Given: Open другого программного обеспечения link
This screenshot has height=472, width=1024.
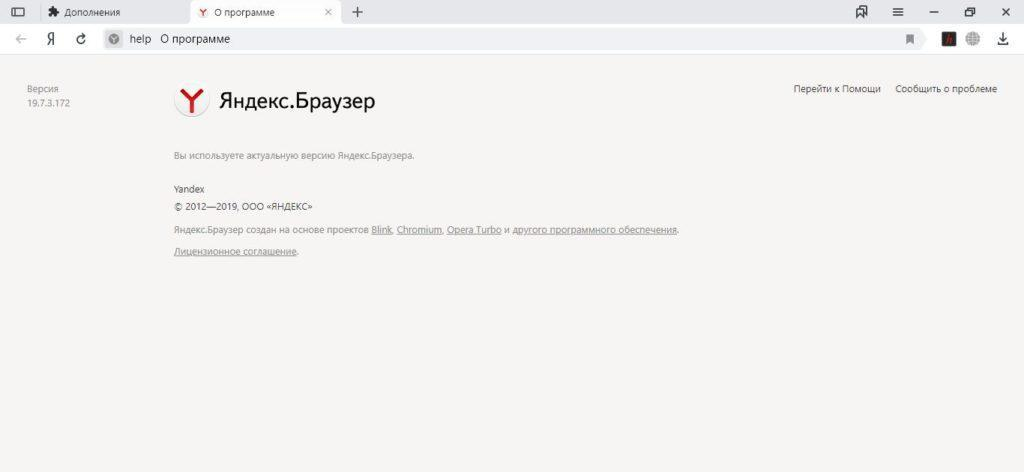Looking at the screenshot, I should click(x=595, y=230).
